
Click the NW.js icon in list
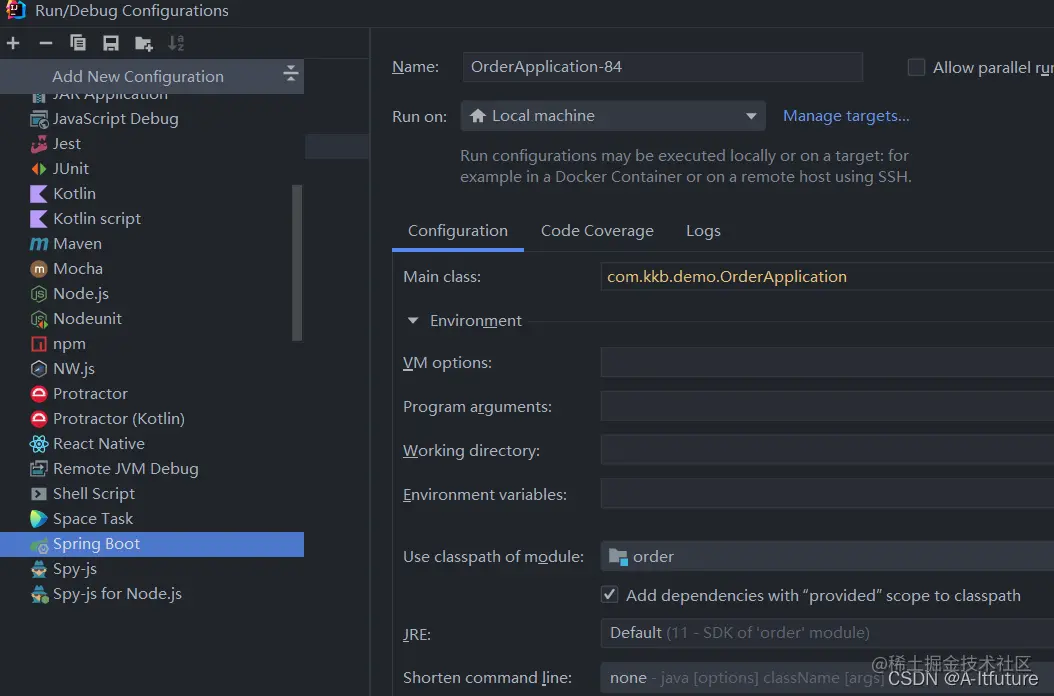click(x=39, y=369)
